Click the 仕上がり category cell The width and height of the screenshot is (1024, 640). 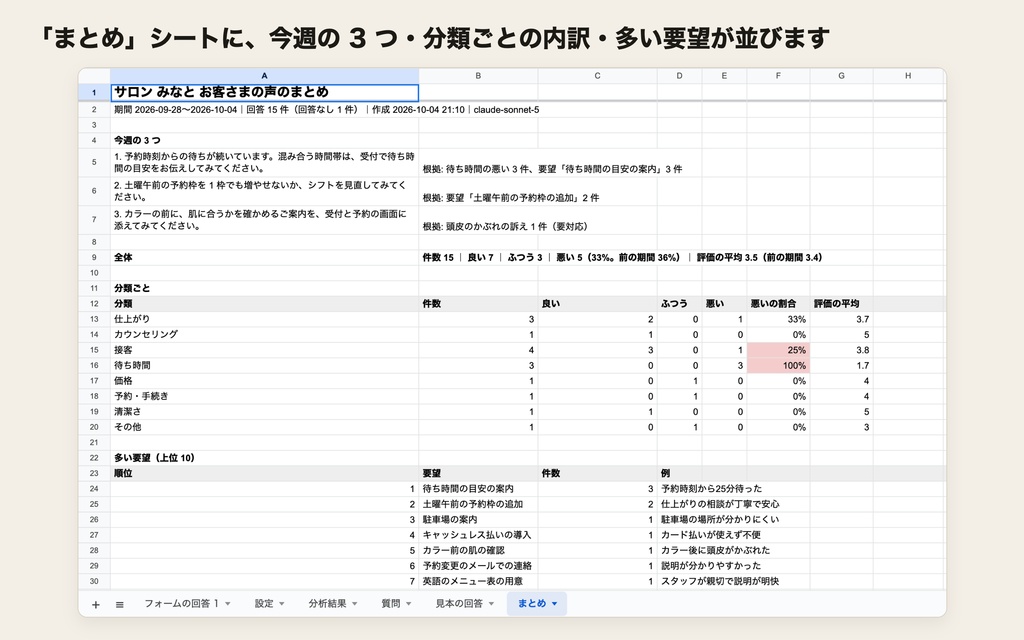click(264, 319)
